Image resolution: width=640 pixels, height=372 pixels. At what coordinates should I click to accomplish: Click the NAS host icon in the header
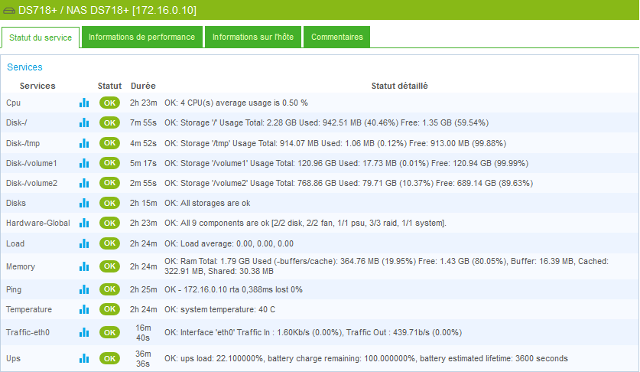[x=9, y=10]
